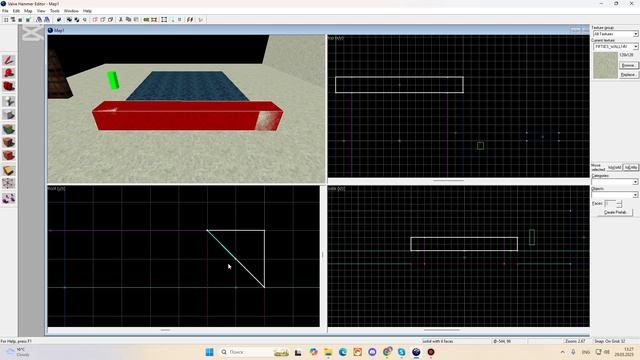640x360 pixels.
Task: Toggle Cordon state icon
Action: (x=146, y=20)
